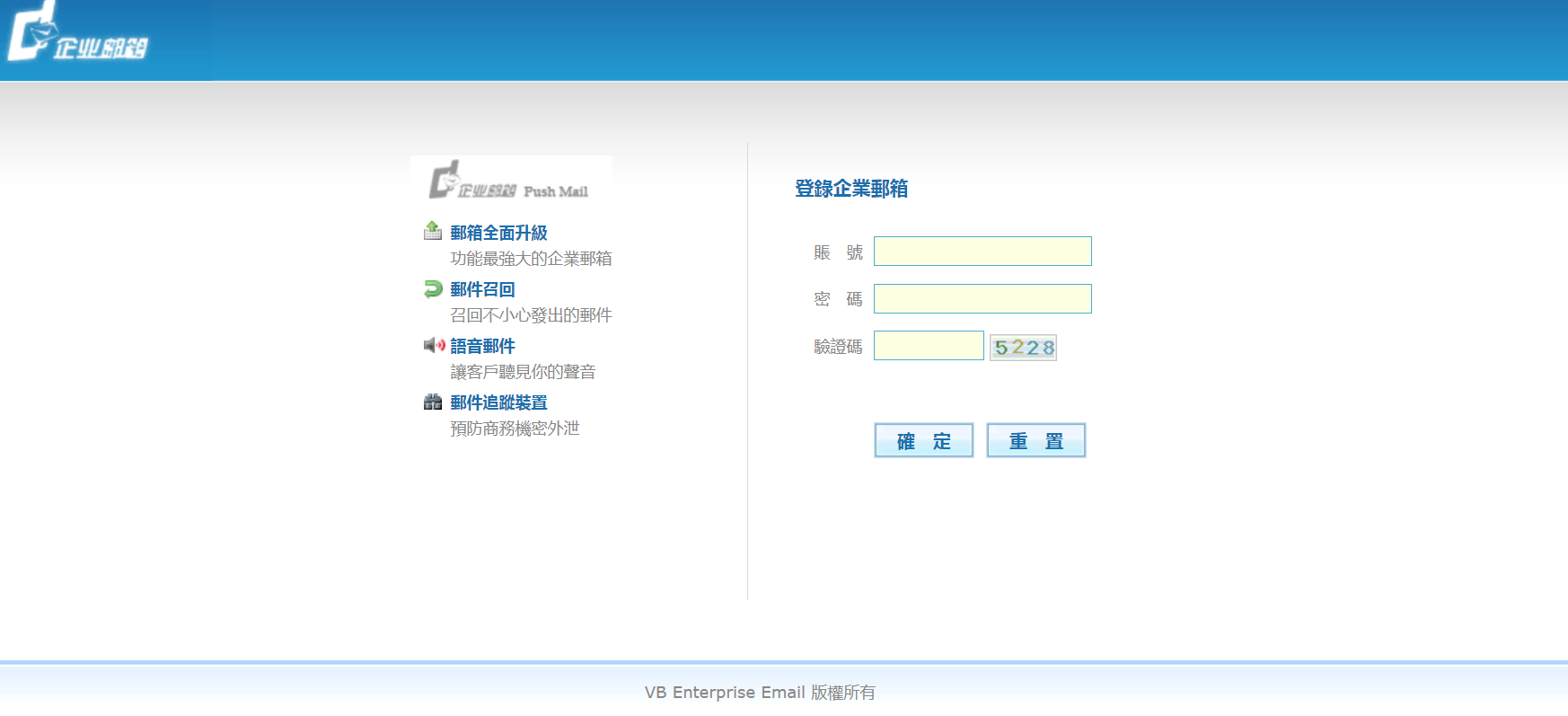The width and height of the screenshot is (1568, 716).
Task: Click the voice mail speaker icon
Action: (435, 345)
